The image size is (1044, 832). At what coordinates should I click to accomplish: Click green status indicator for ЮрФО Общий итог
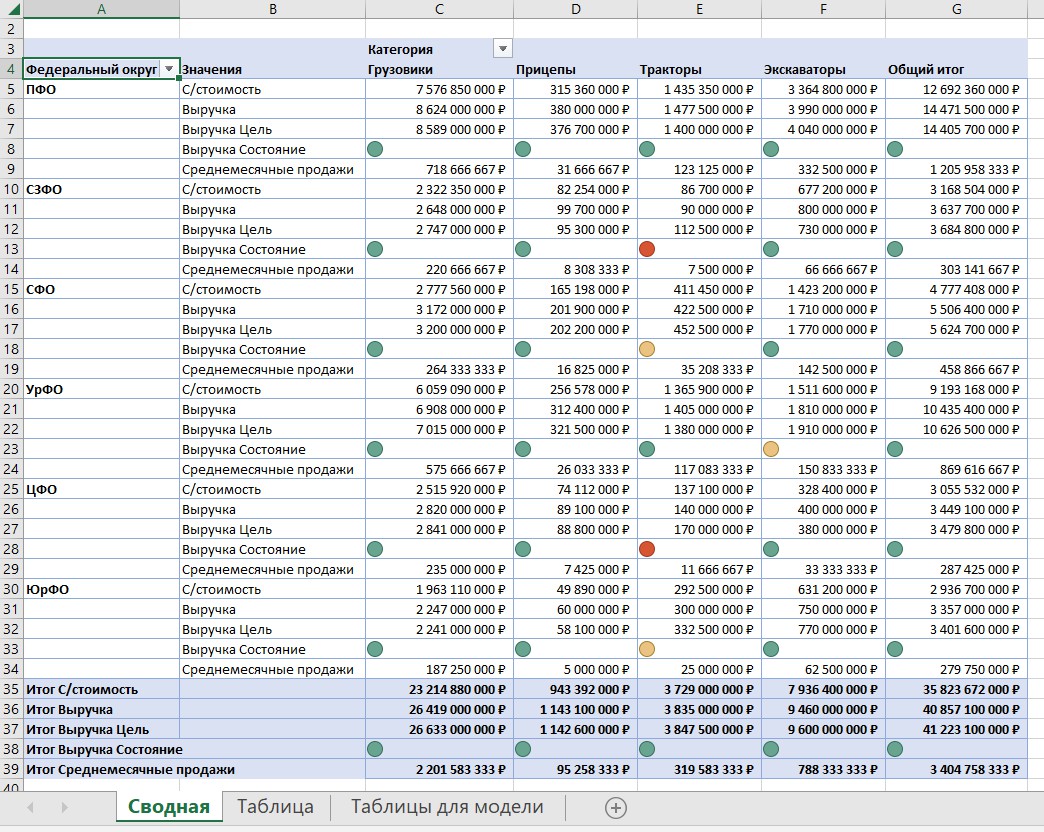[x=895, y=649]
